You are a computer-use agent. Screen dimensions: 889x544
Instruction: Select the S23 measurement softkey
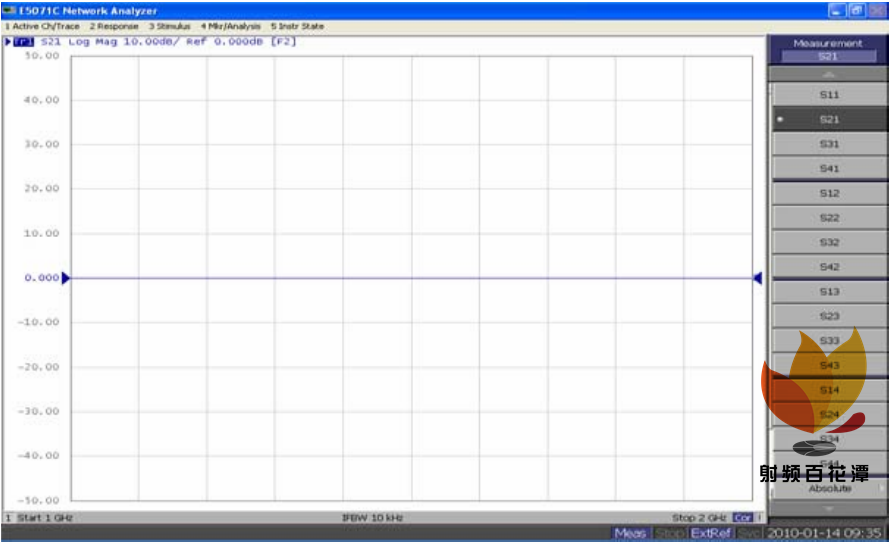point(829,316)
